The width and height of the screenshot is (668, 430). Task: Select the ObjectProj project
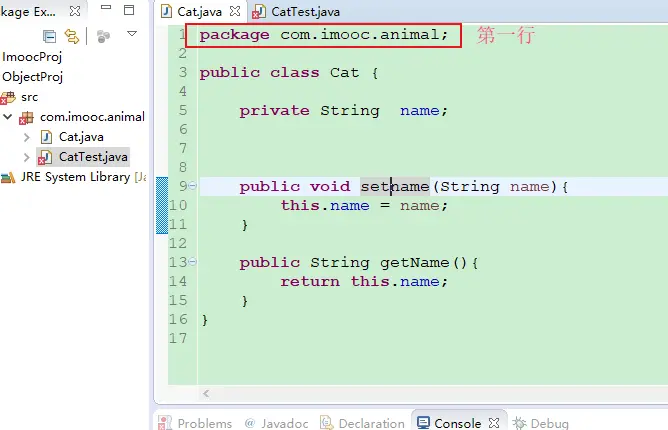coord(32,77)
